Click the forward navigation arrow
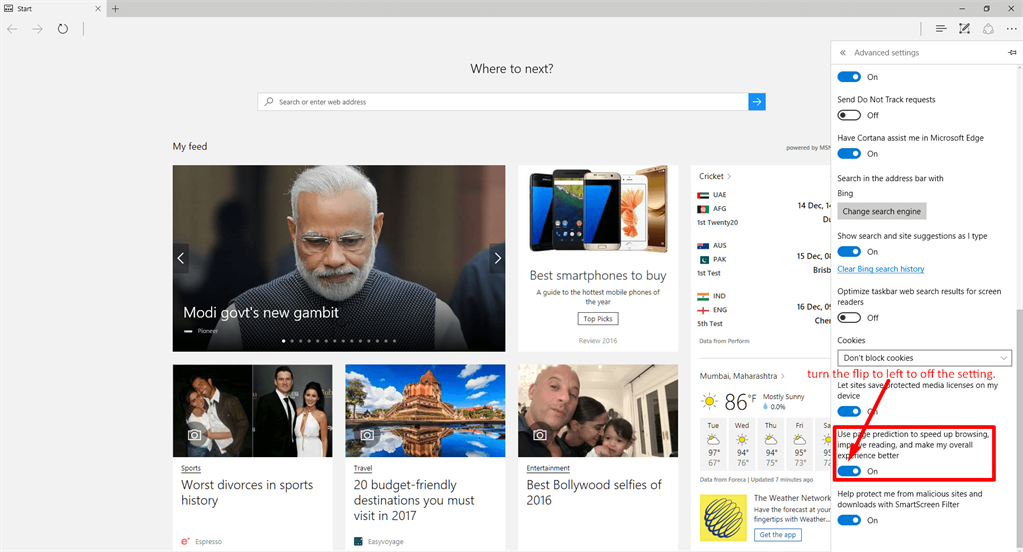This screenshot has width=1023, height=552. pyautogui.click(x=37, y=29)
